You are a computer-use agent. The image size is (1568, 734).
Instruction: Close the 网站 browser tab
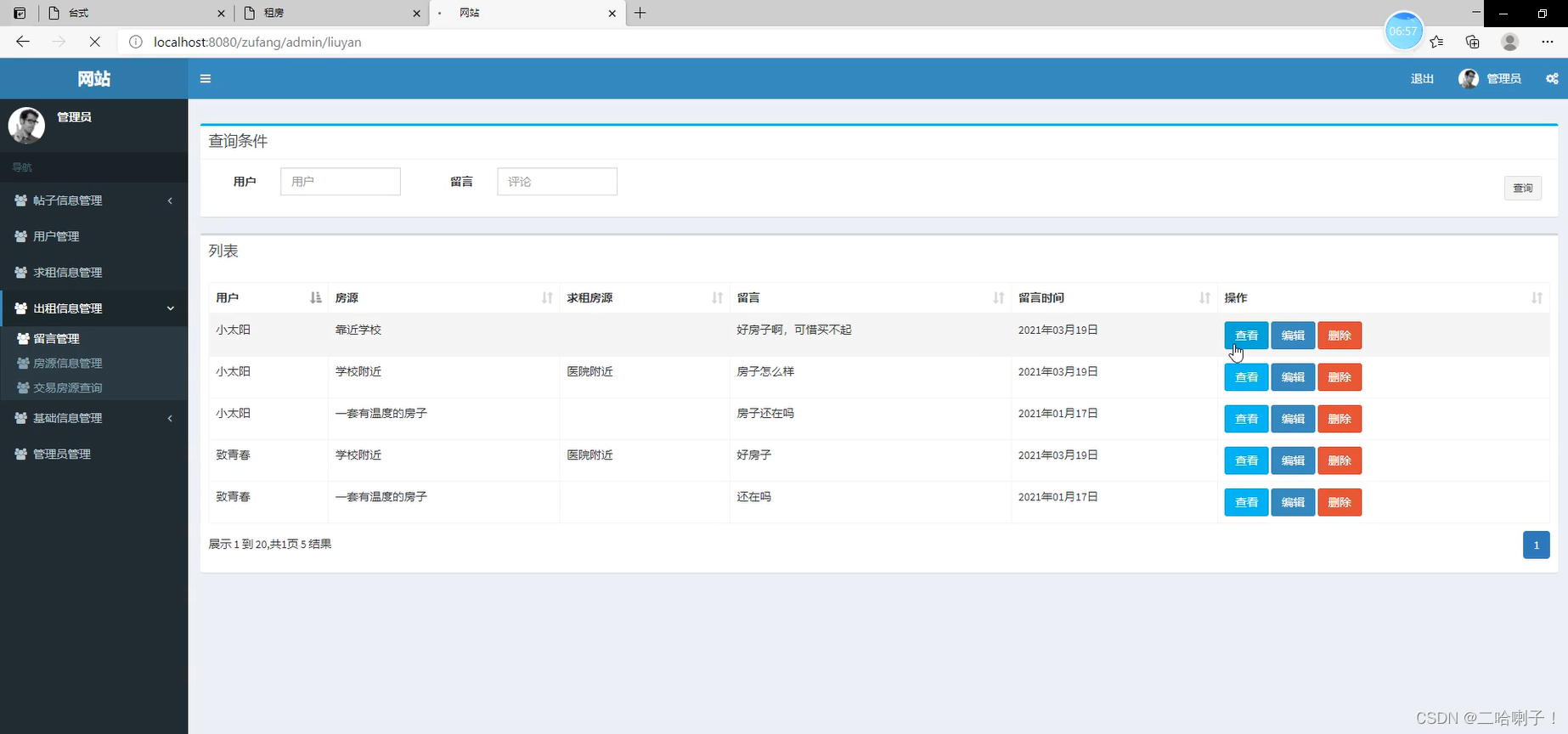(612, 14)
